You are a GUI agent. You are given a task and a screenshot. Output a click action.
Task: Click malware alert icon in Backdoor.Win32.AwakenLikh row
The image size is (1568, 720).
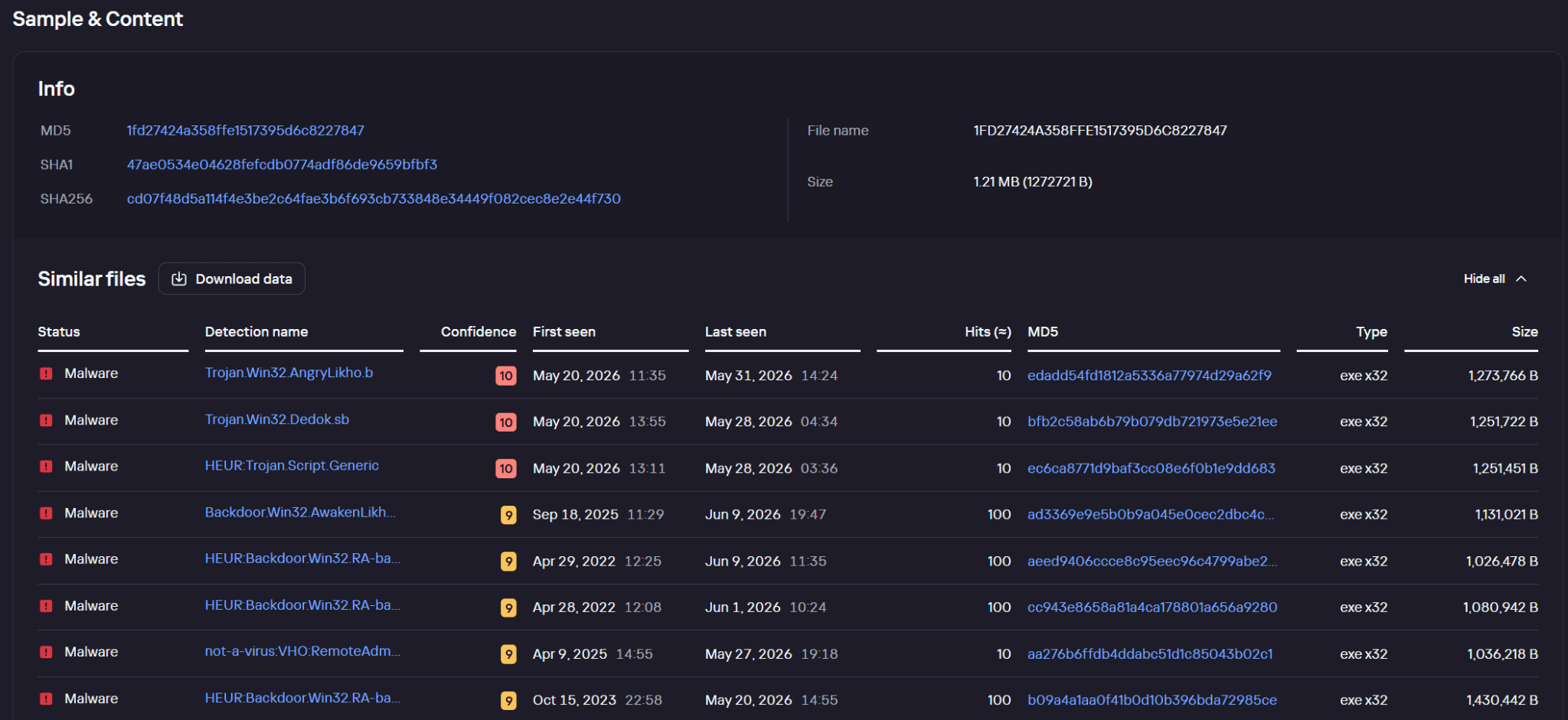[46, 513]
